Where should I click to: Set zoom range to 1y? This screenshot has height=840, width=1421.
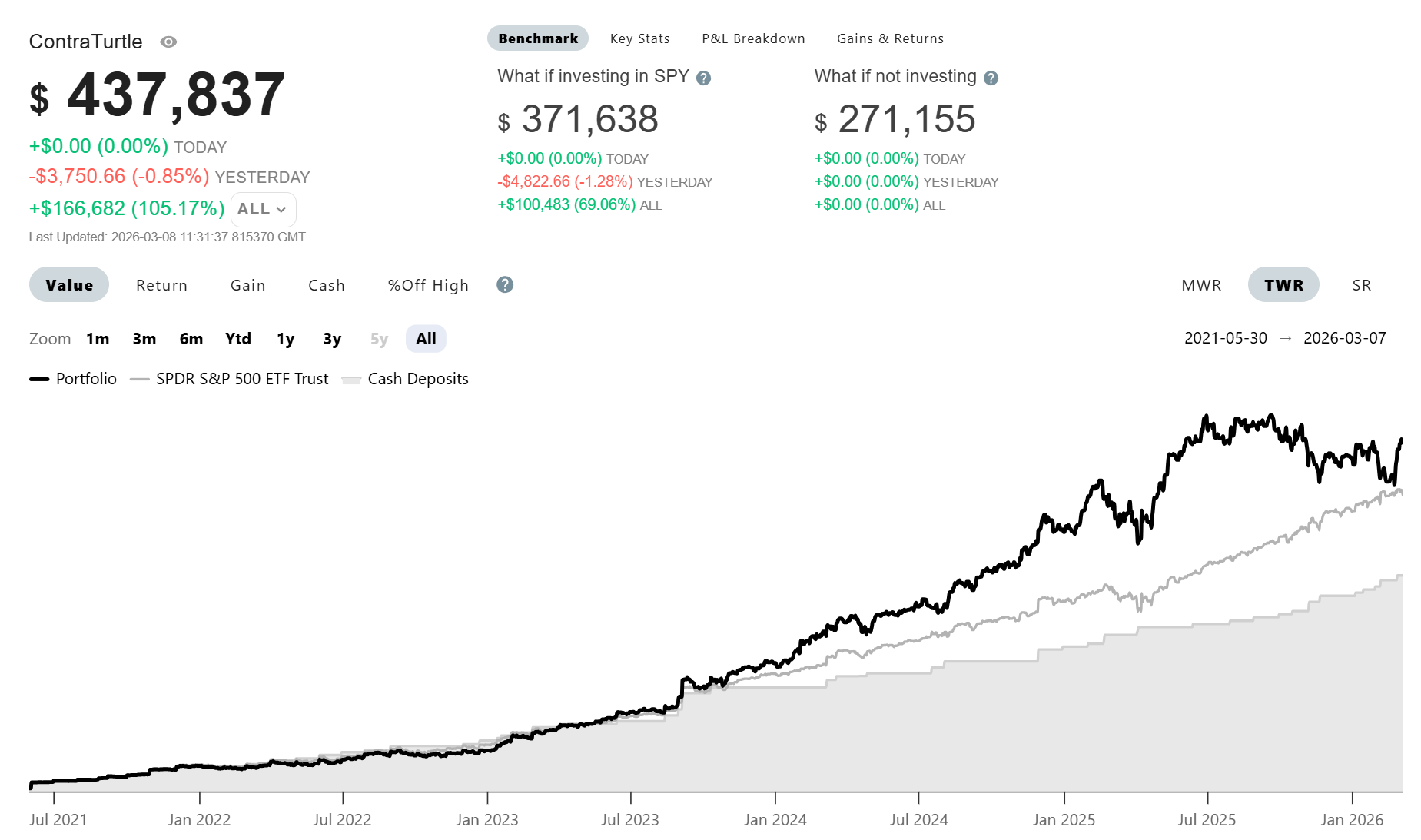pos(285,340)
